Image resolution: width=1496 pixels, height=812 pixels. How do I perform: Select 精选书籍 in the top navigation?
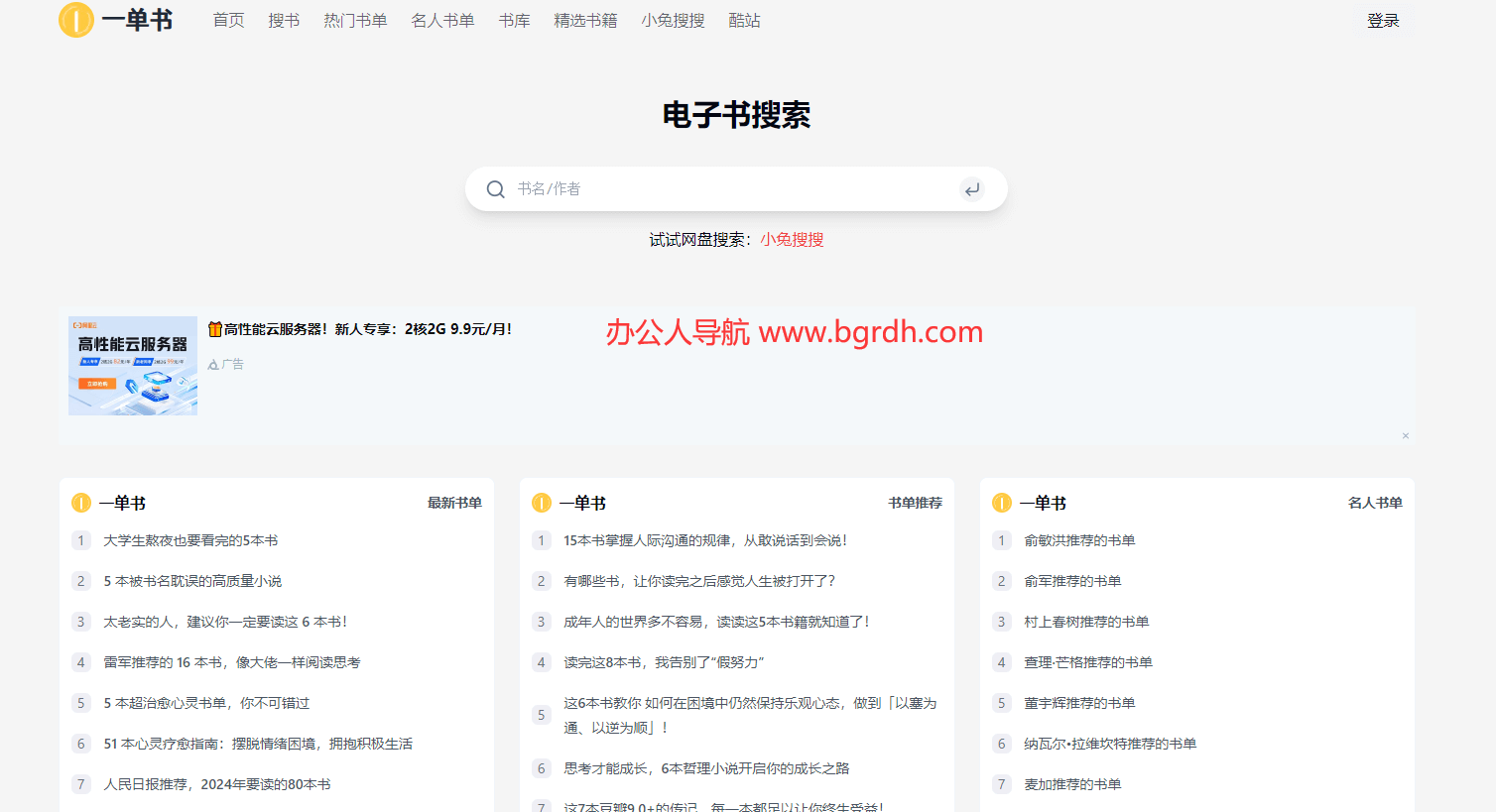[585, 21]
